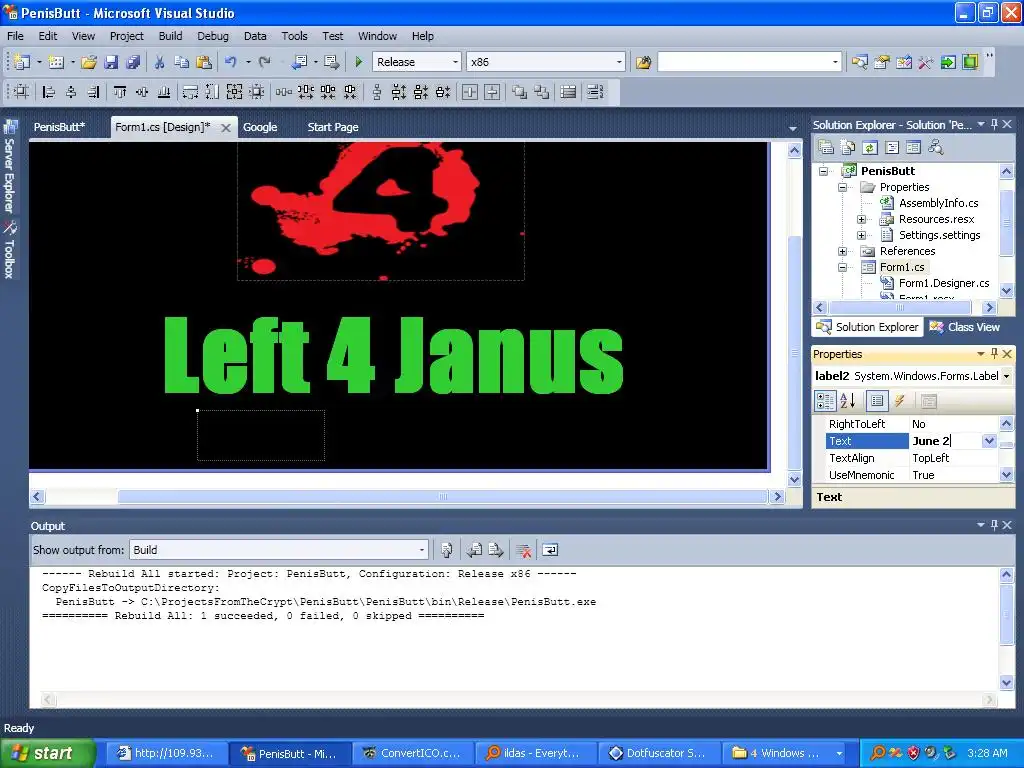Image resolution: width=1024 pixels, height=768 pixels.
Task: Toggle Alphabetical sort in Properties panel
Action: click(x=848, y=401)
